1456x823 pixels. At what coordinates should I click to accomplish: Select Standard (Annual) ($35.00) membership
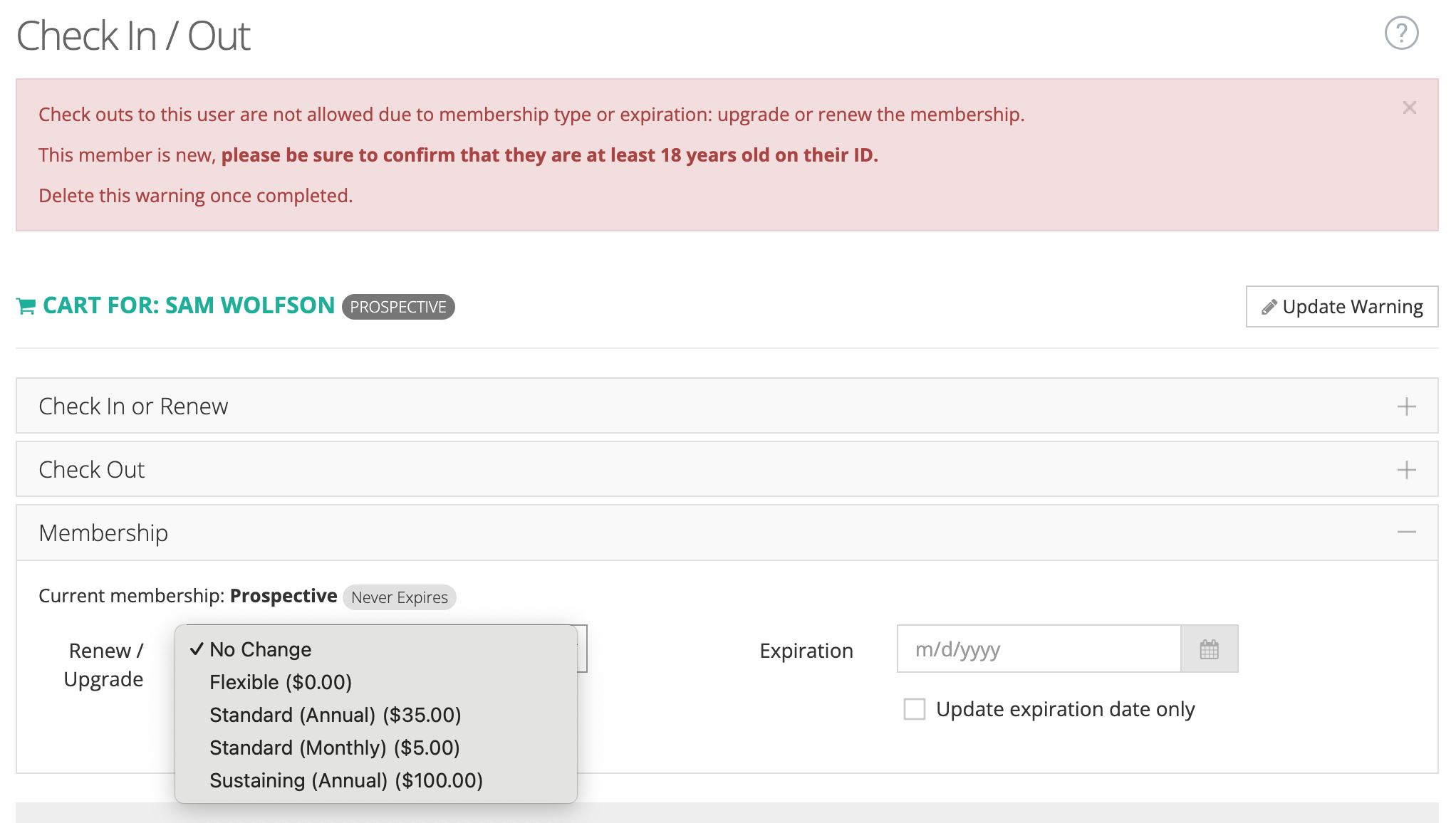click(336, 715)
